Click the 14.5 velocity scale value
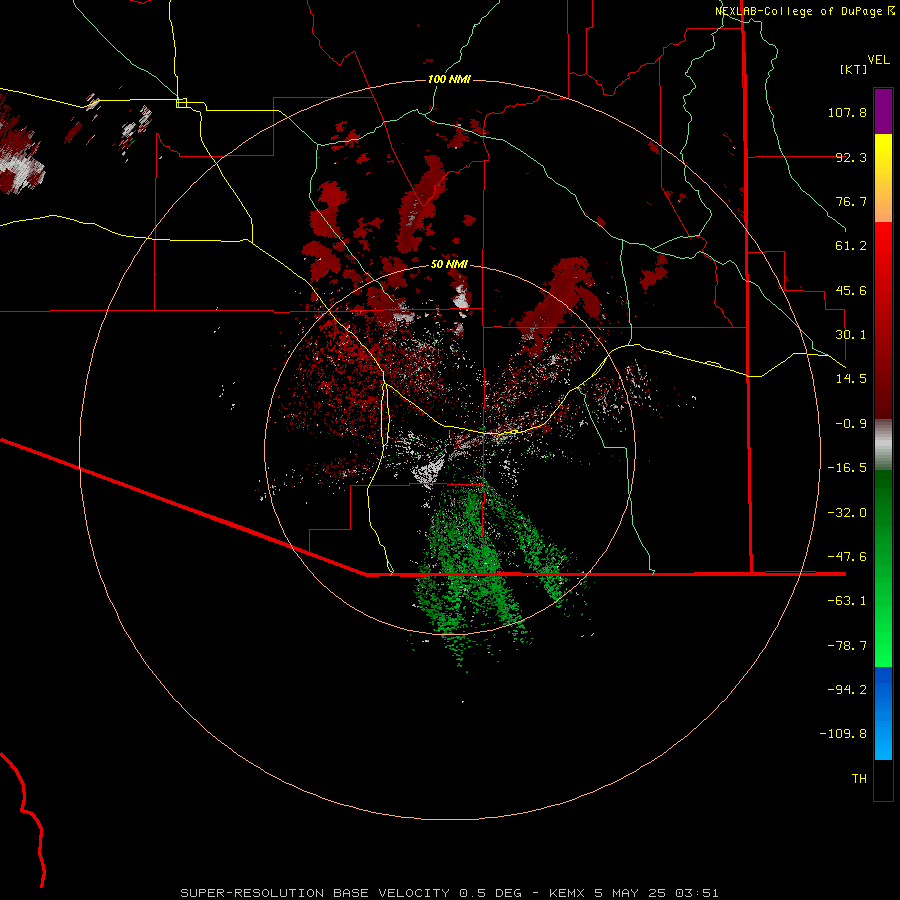 (x=851, y=379)
